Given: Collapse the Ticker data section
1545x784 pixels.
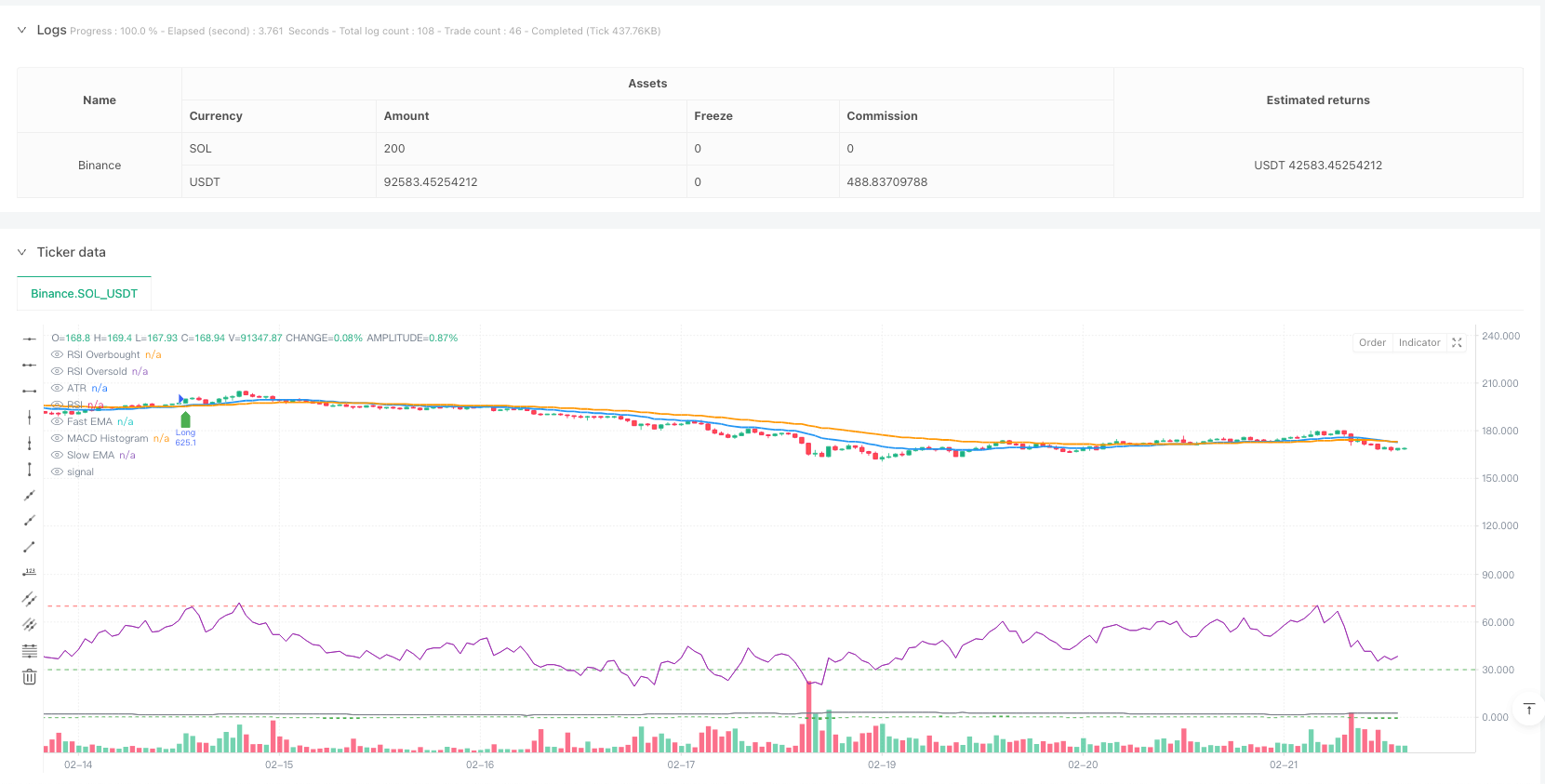Looking at the screenshot, I should [22, 252].
